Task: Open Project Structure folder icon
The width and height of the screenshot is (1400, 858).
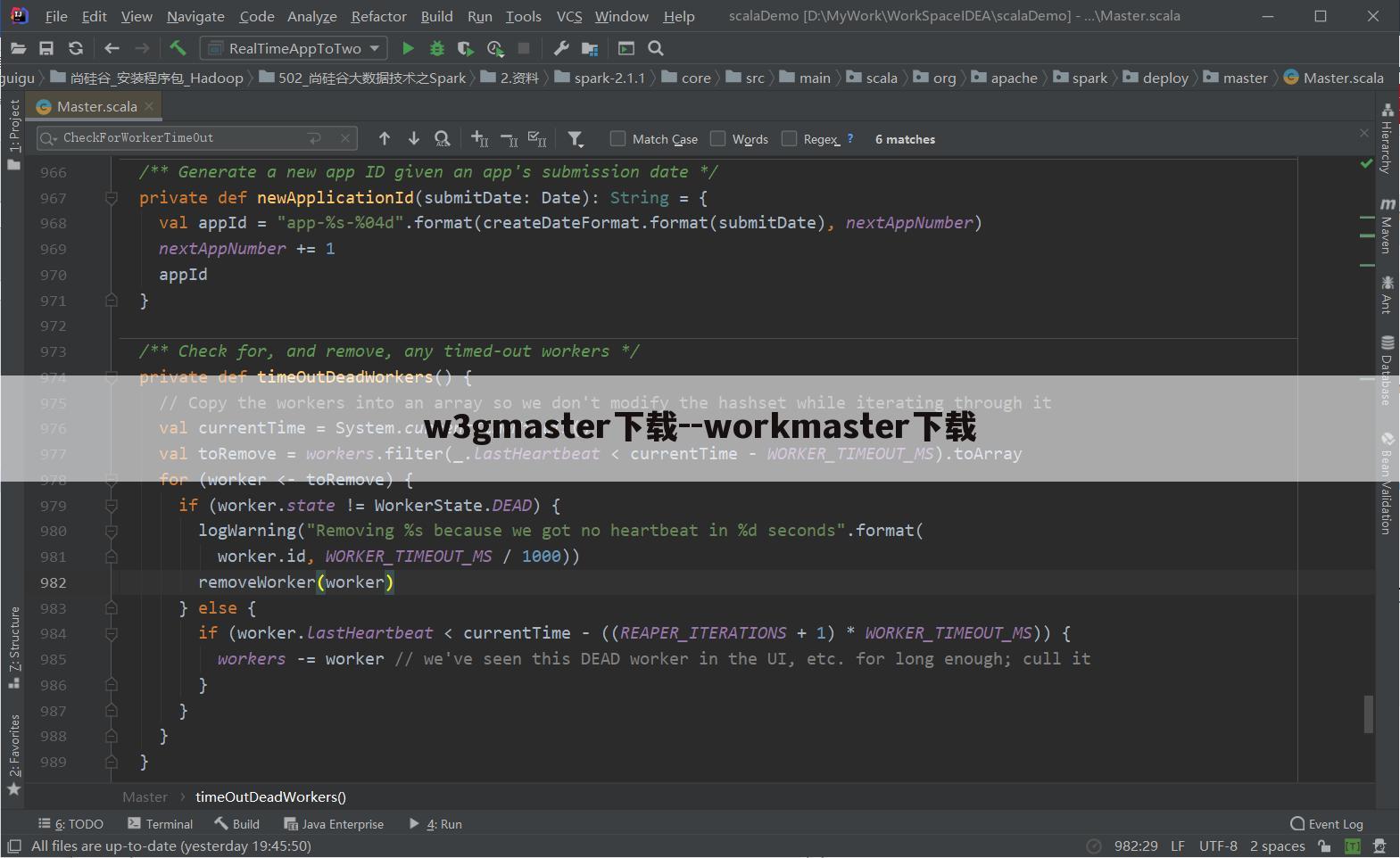Action: tap(590, 48)
